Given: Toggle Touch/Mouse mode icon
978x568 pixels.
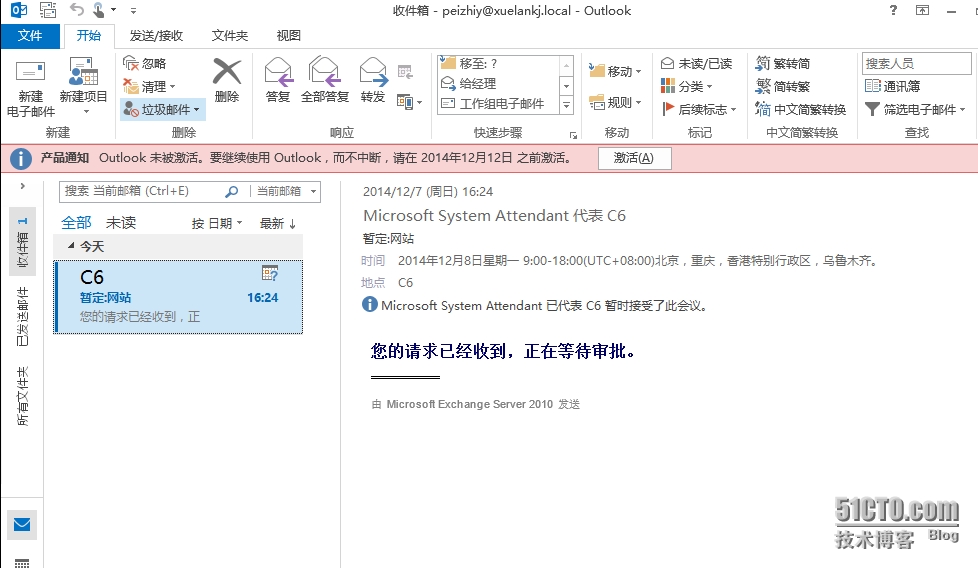Looking at the screenshot, I should (99, 9).
